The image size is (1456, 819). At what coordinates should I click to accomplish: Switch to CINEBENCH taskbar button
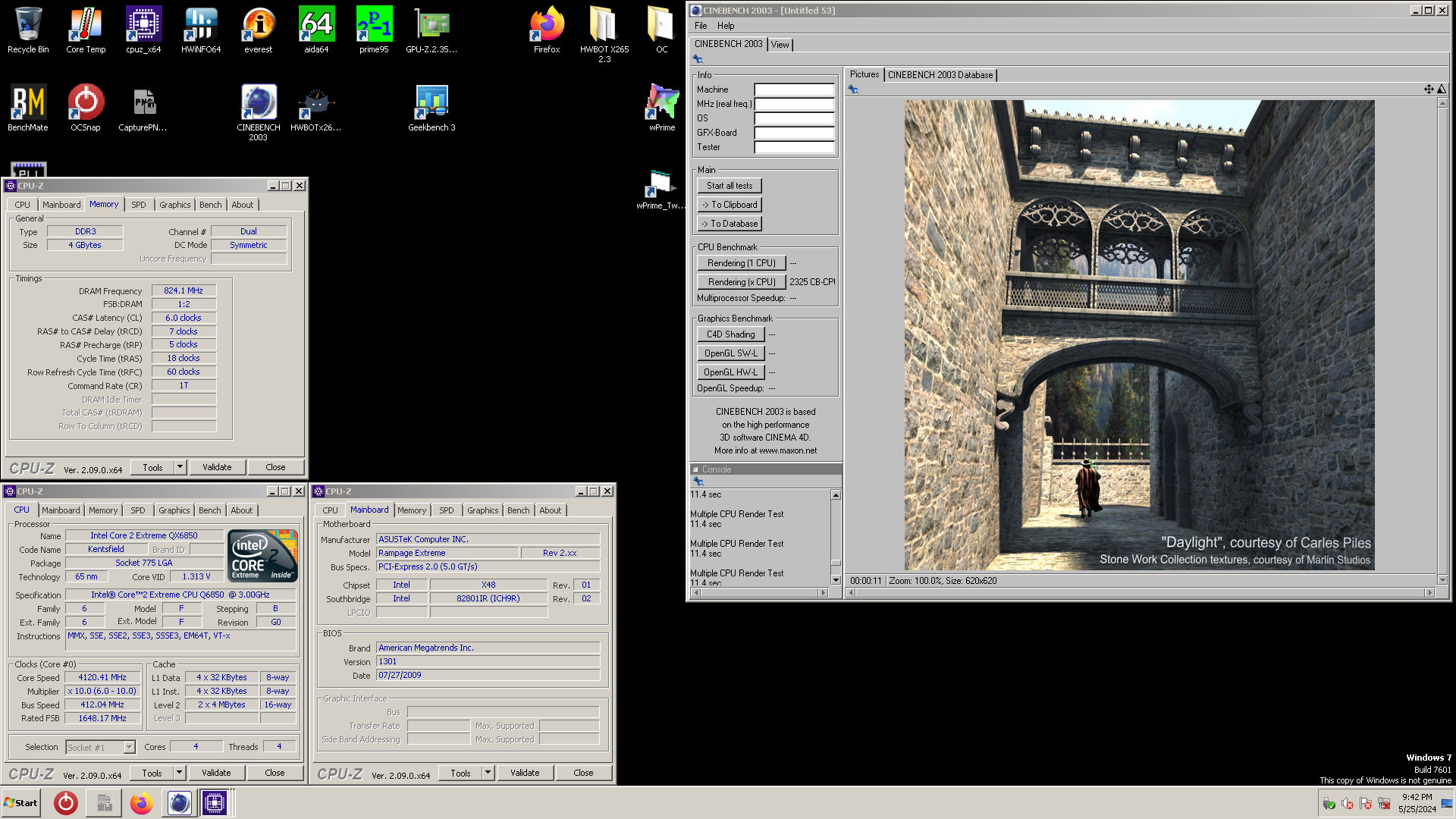(179, 803)
